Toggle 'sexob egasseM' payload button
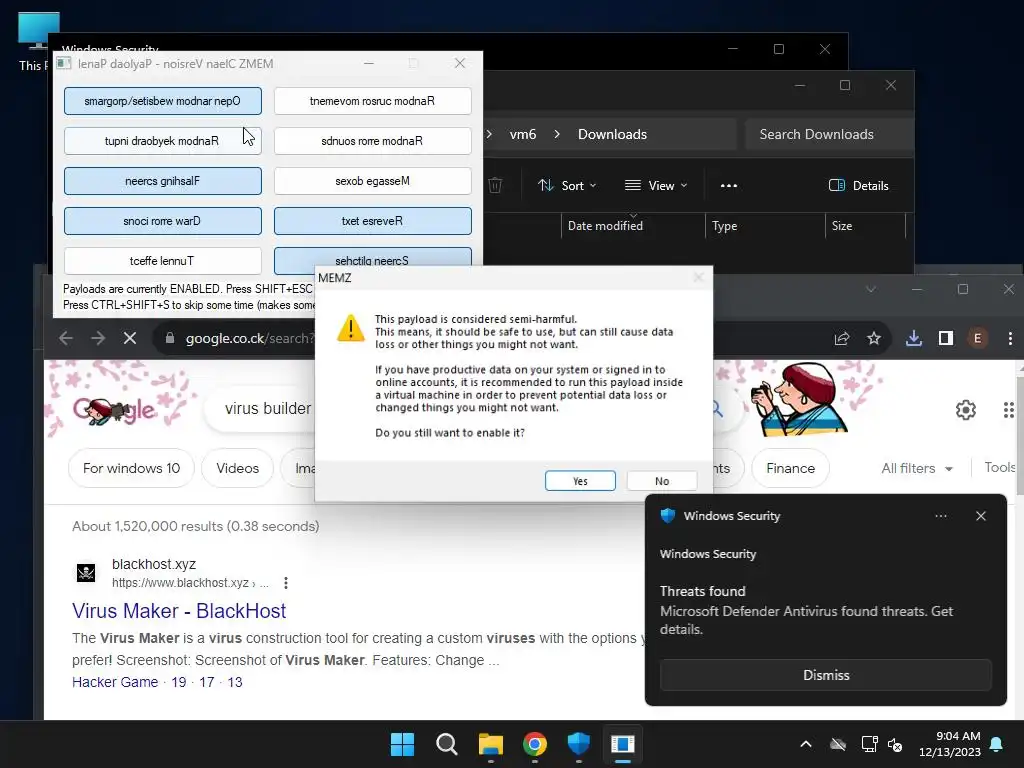The image size is (1024, 768). pos(372,181)
